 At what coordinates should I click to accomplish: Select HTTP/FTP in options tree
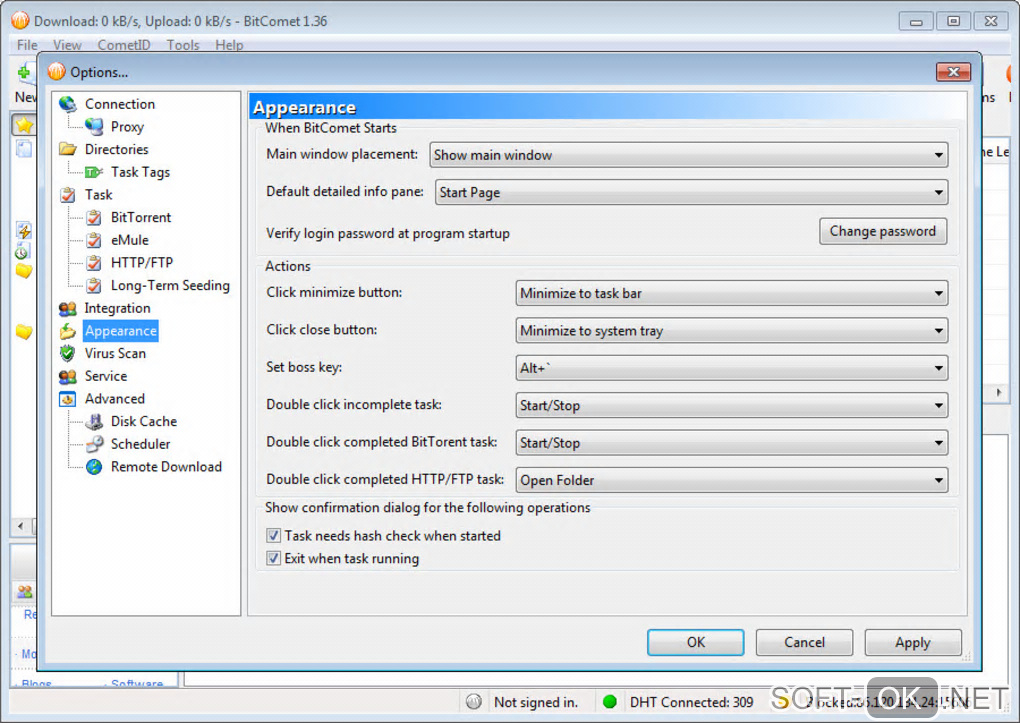(142, 263)
